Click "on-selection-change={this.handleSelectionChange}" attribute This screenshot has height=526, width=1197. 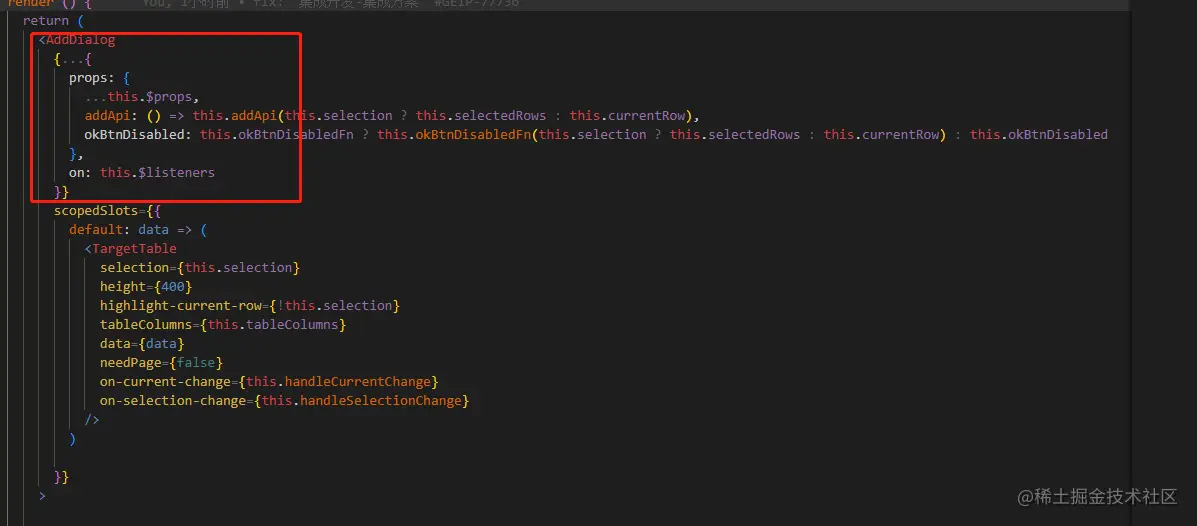coord(284,401)
